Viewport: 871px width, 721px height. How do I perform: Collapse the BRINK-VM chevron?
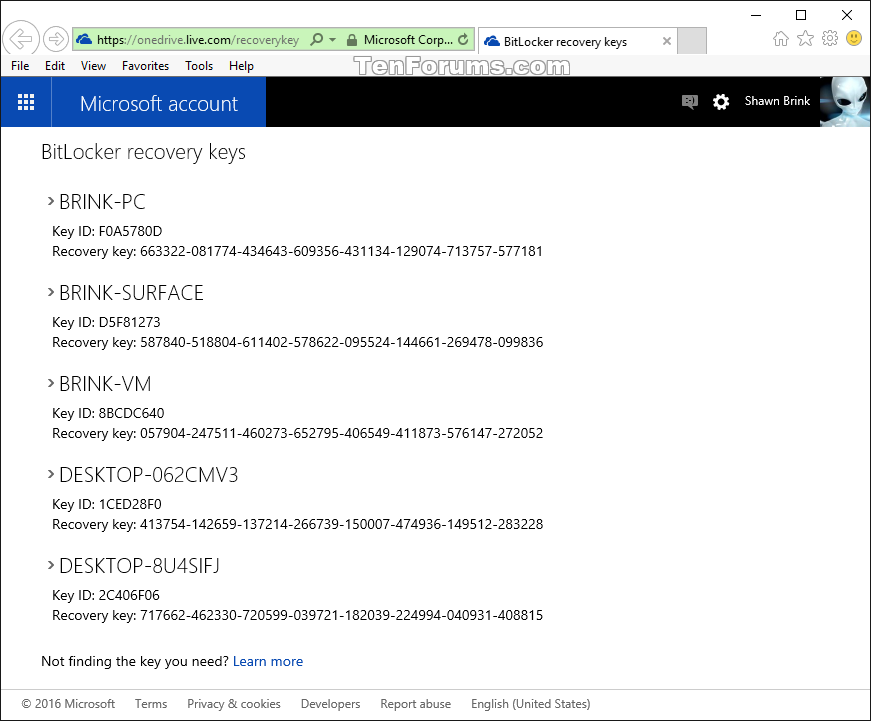pyautogui.click(x=51, y=383)
